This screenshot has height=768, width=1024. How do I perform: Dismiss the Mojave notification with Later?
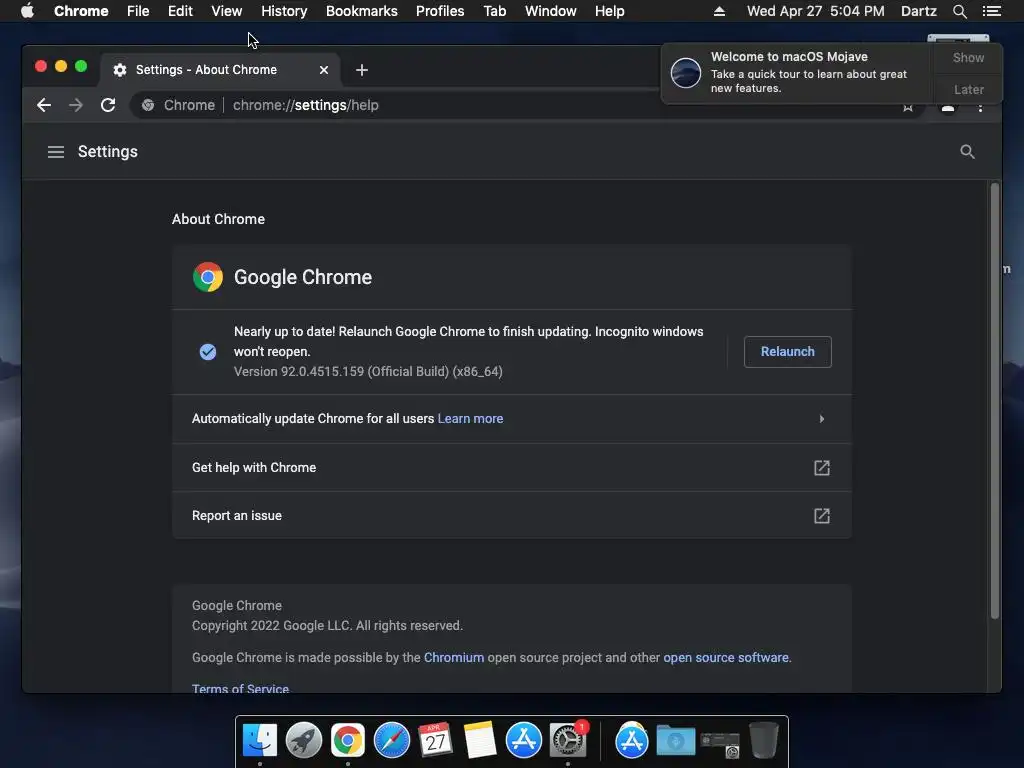[968, 89]
